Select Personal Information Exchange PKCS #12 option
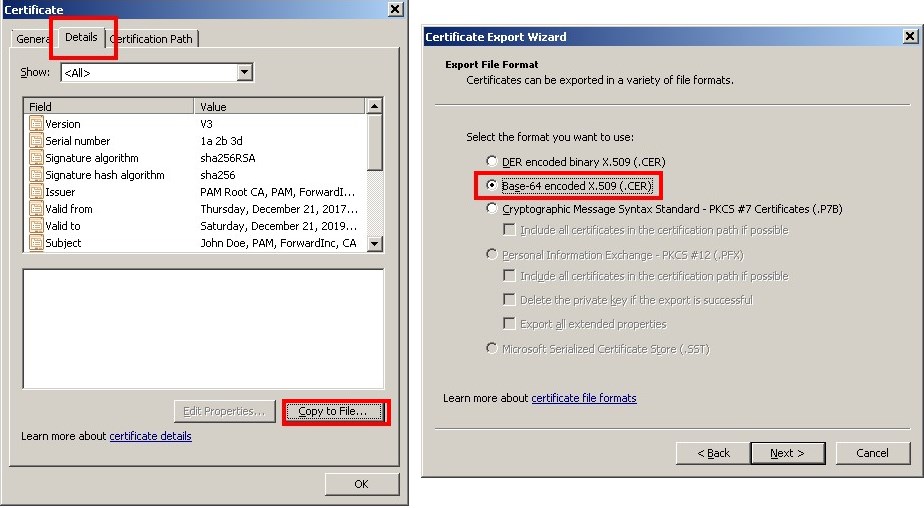The height and width of the screenshot is (508, 924). coord(491,254)
